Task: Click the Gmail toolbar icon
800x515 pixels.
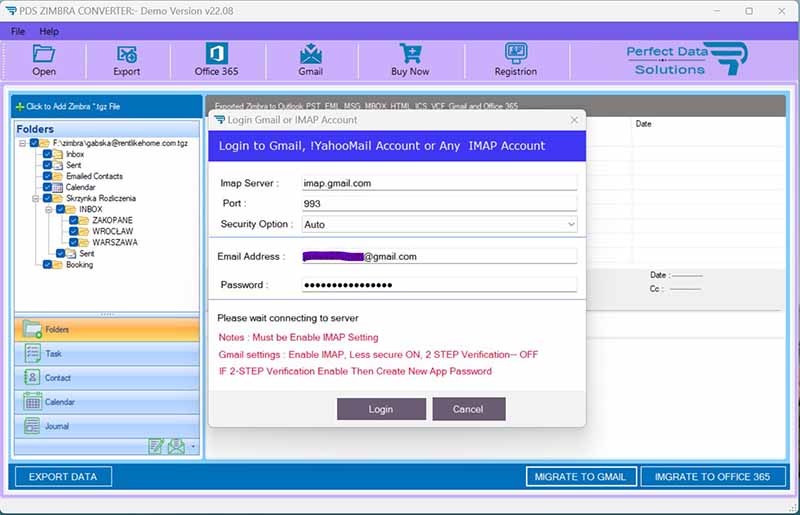Action: point(311,54)
